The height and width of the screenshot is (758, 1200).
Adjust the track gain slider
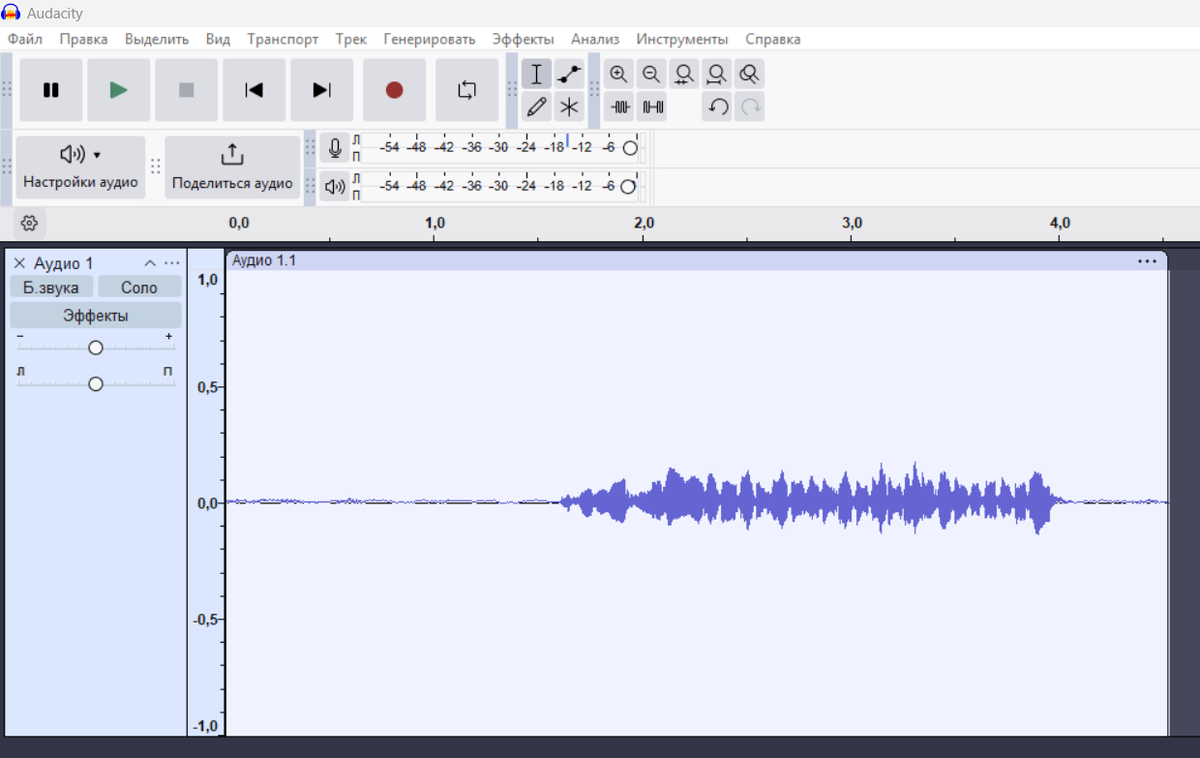(x=96, y=347)
